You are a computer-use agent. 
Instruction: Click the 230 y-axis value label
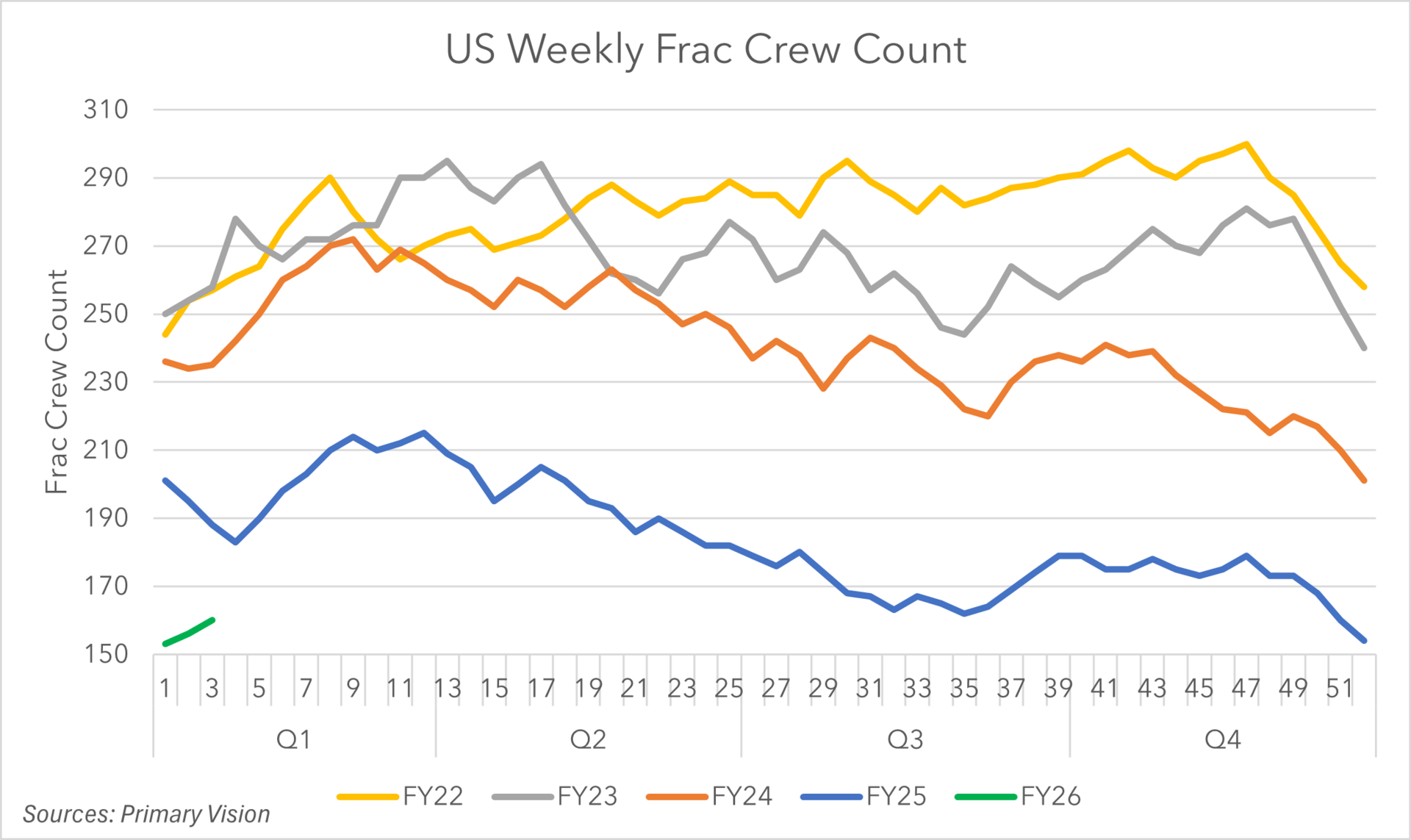click(x=106, y=381)
